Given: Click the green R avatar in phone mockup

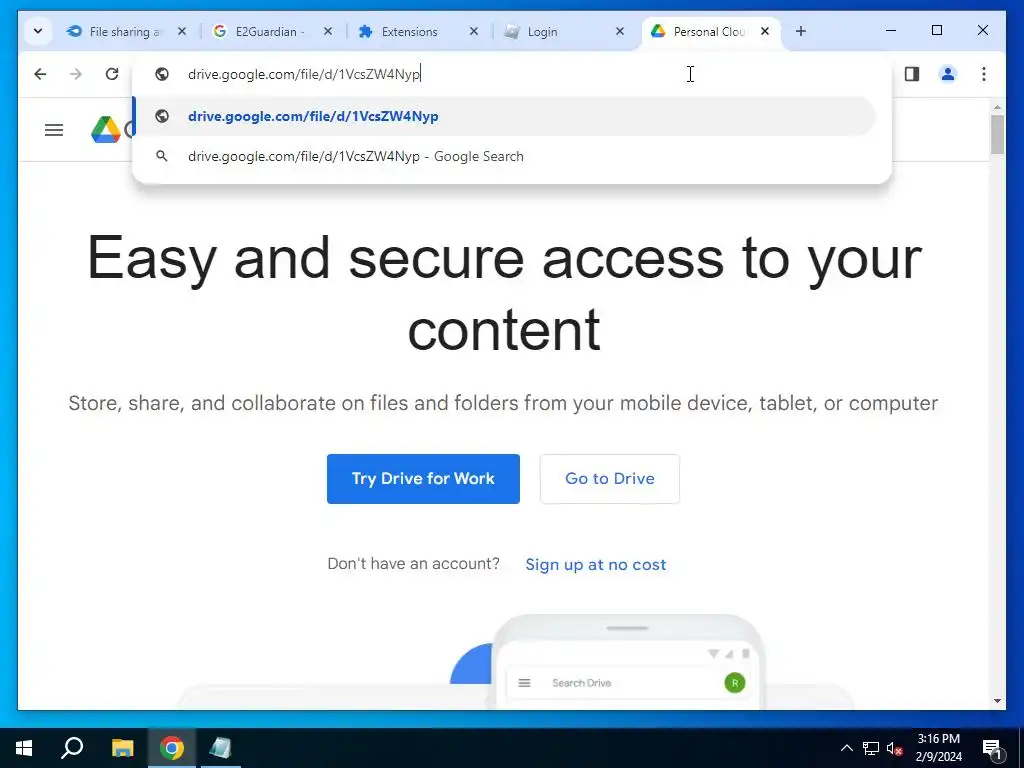Looking at the screenshot, I should pos(735,683).
